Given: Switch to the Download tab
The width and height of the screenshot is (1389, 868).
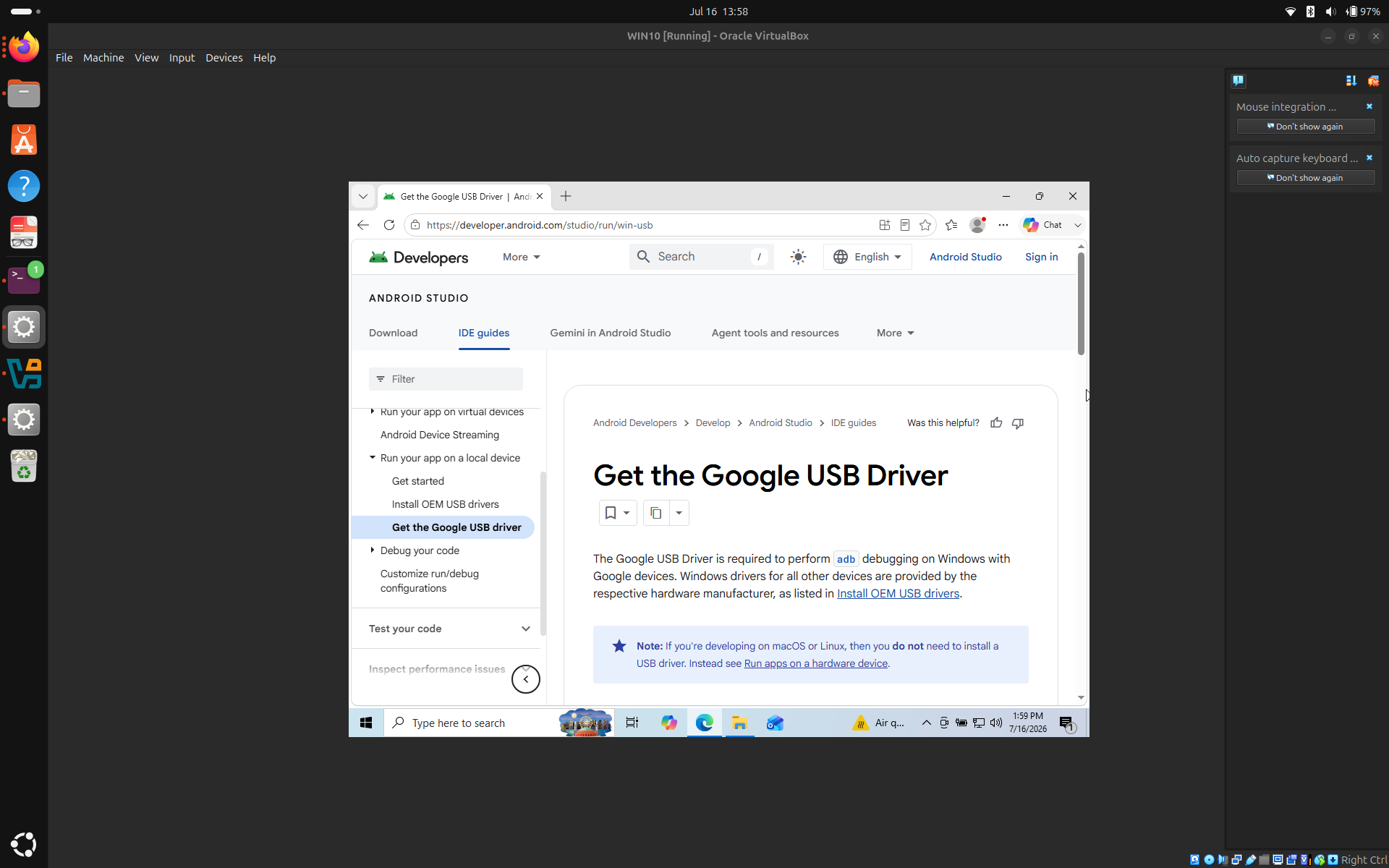Looking at the screenshot, I should pos(394,333).
